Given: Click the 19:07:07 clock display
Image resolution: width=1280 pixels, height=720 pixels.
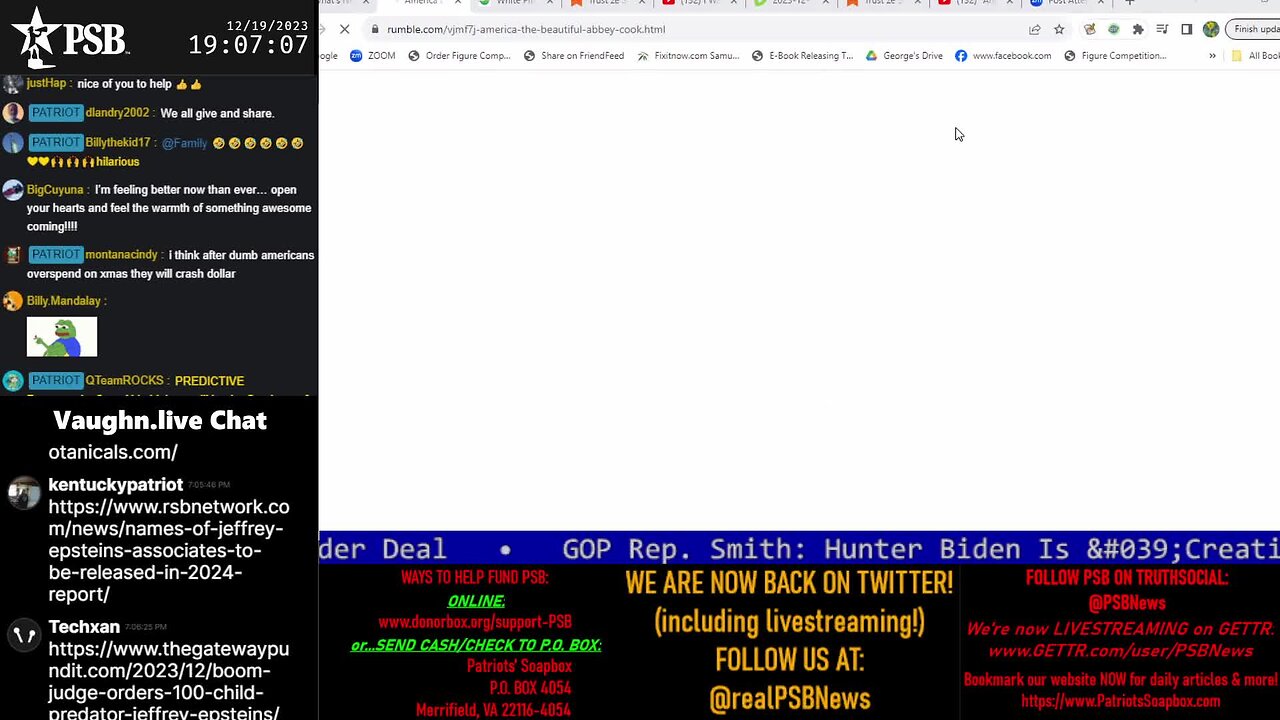Looking at the screenshot, I should tap(248, 45).
